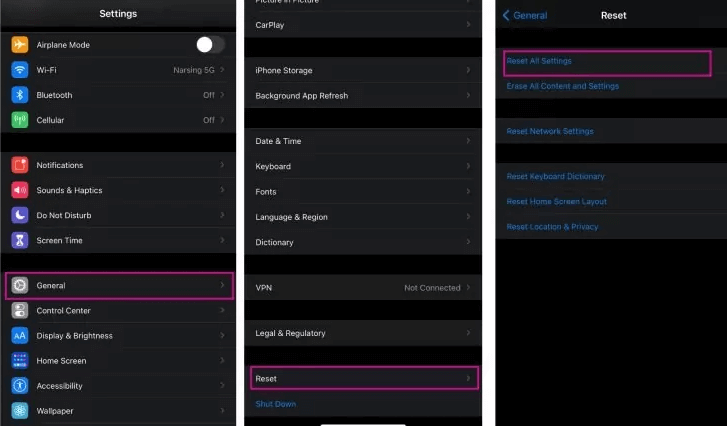Open the VPN row showing Not Connected
The height and width of the screenshot is (426, 727).
tap(362, 287)
